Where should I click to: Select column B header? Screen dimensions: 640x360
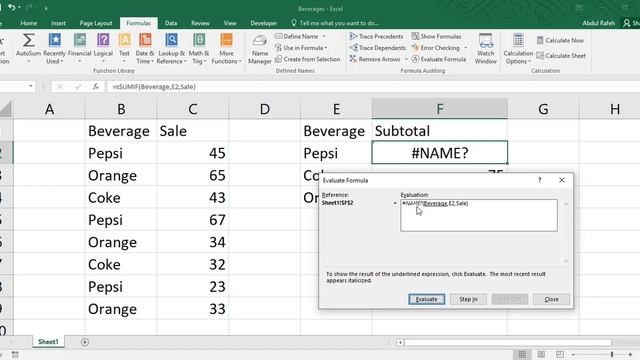(x=121, y=109)
